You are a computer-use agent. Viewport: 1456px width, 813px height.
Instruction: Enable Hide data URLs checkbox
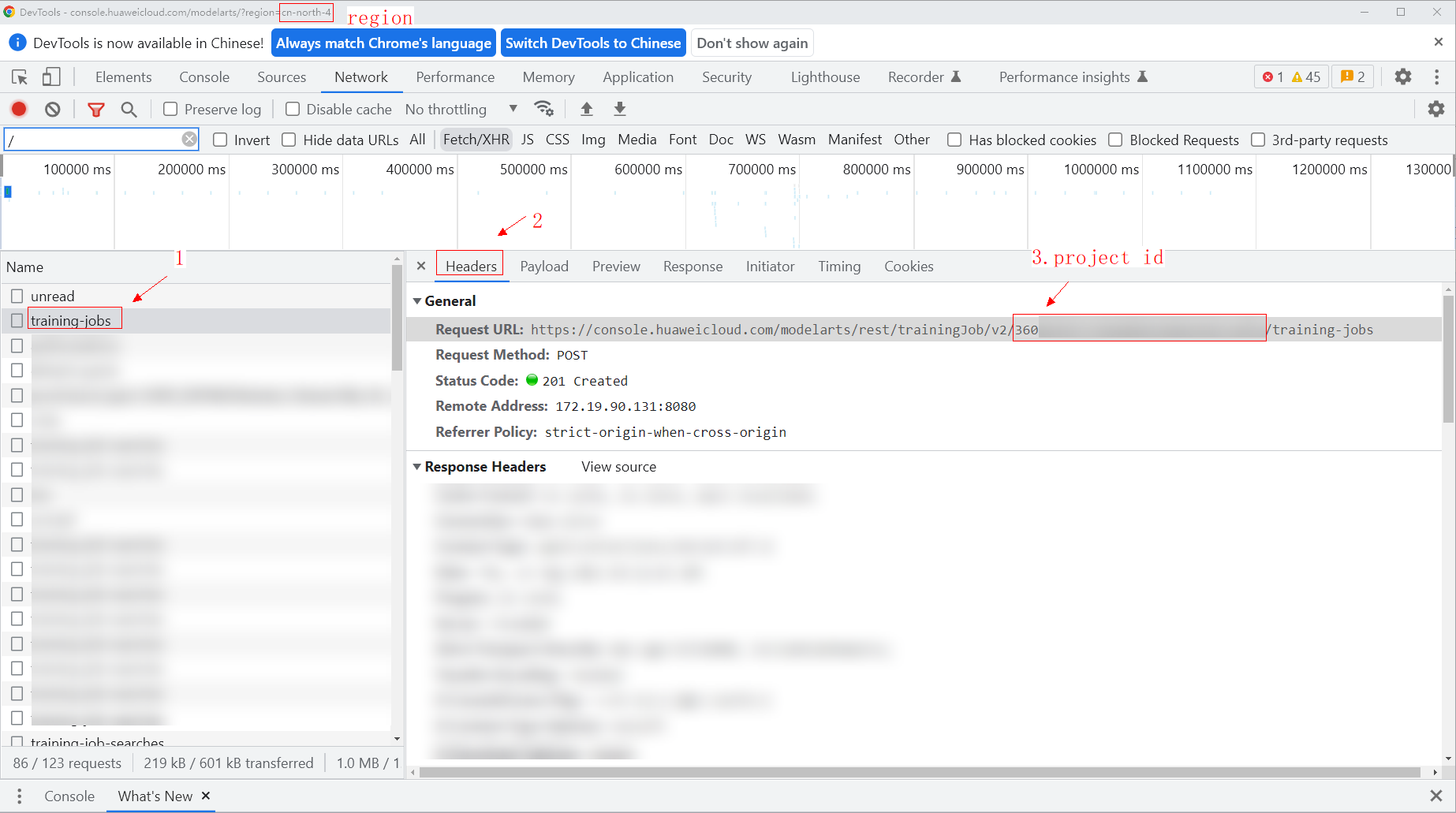tap(289, 140)
